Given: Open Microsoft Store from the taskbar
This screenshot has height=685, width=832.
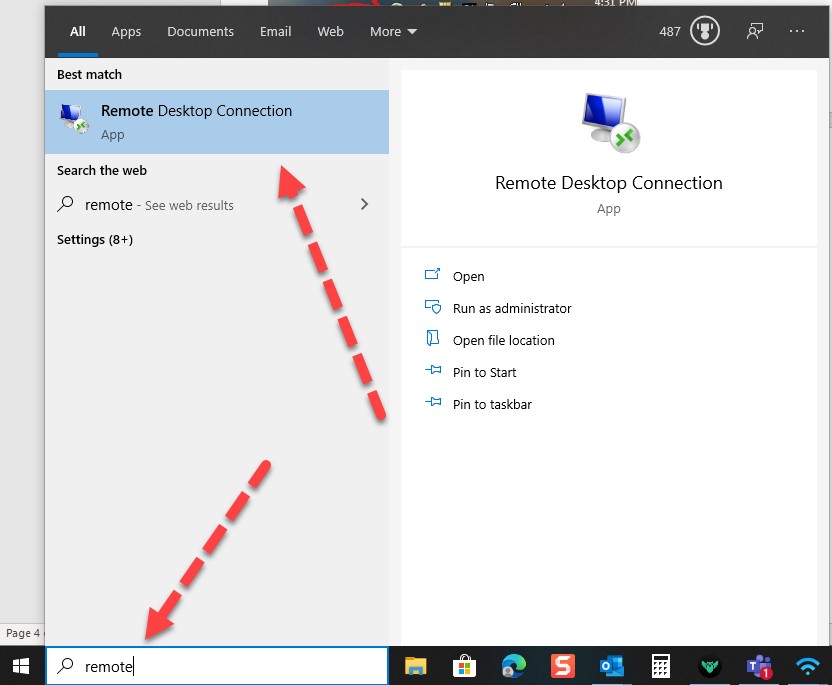Looking at the screenshot, I should coord(464,666).
